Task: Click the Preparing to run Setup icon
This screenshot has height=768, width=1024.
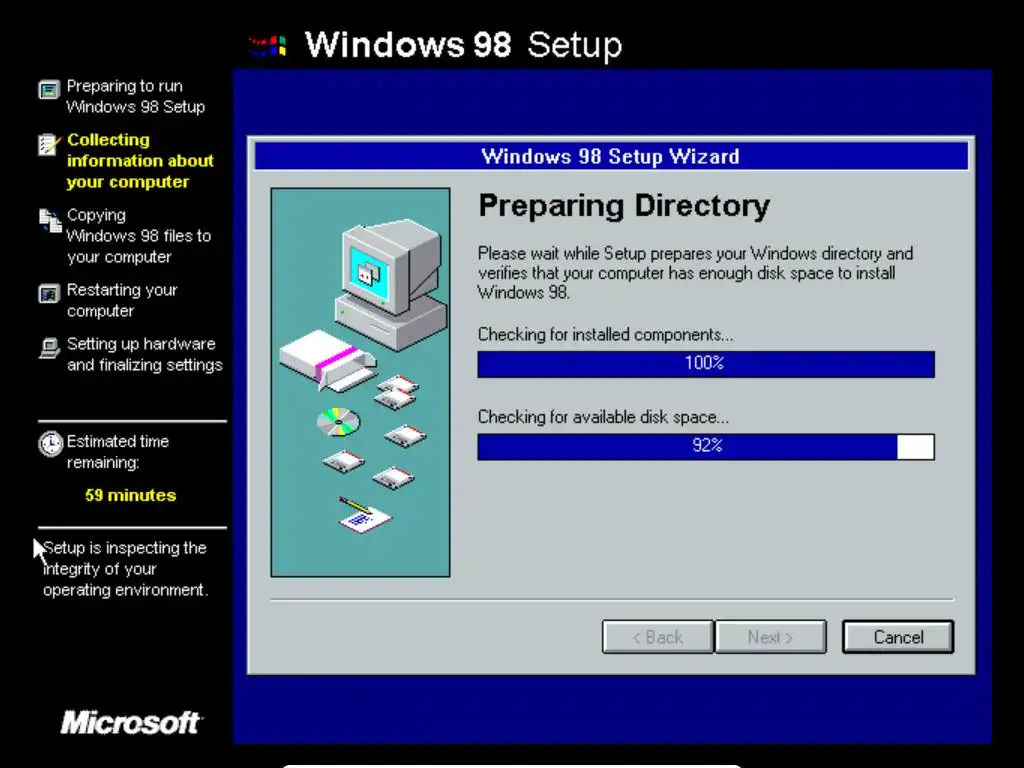Action: click(49, 89)
